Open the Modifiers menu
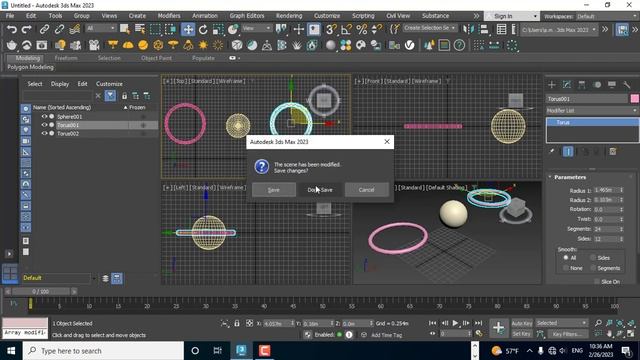This screenshot has height=360, width=640. coord(169,16)
